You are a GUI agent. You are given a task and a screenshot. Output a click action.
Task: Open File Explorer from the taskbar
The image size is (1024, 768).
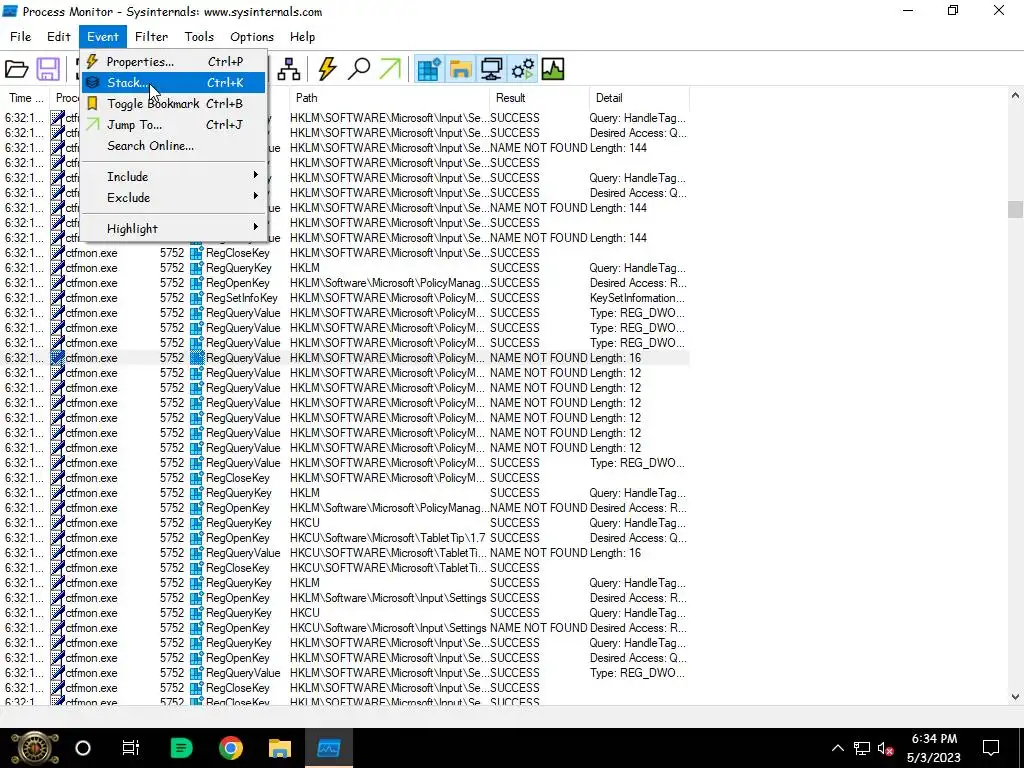(x=280, y=748)
